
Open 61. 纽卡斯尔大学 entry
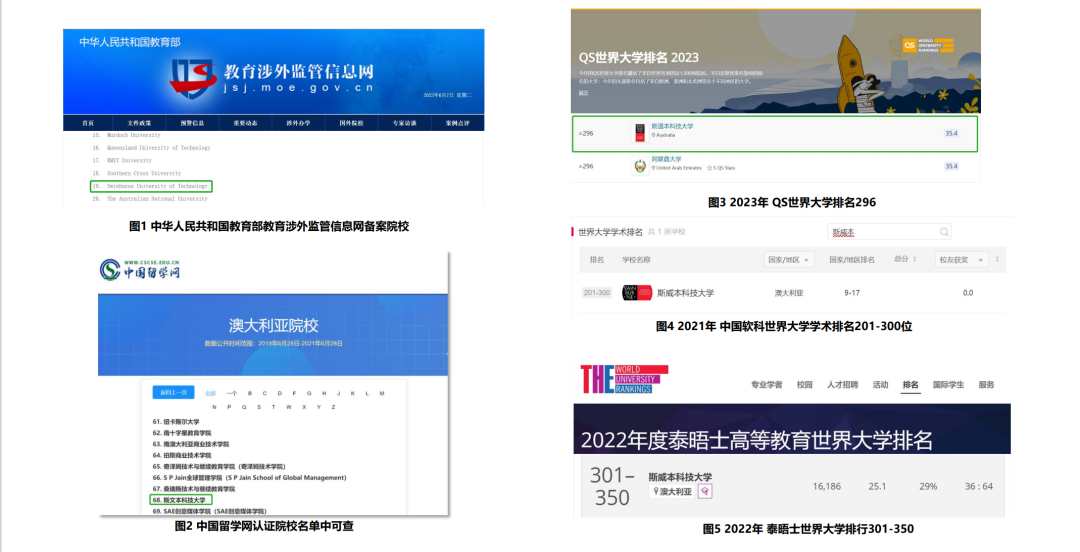pyautogui.click(x=176, y=422)
